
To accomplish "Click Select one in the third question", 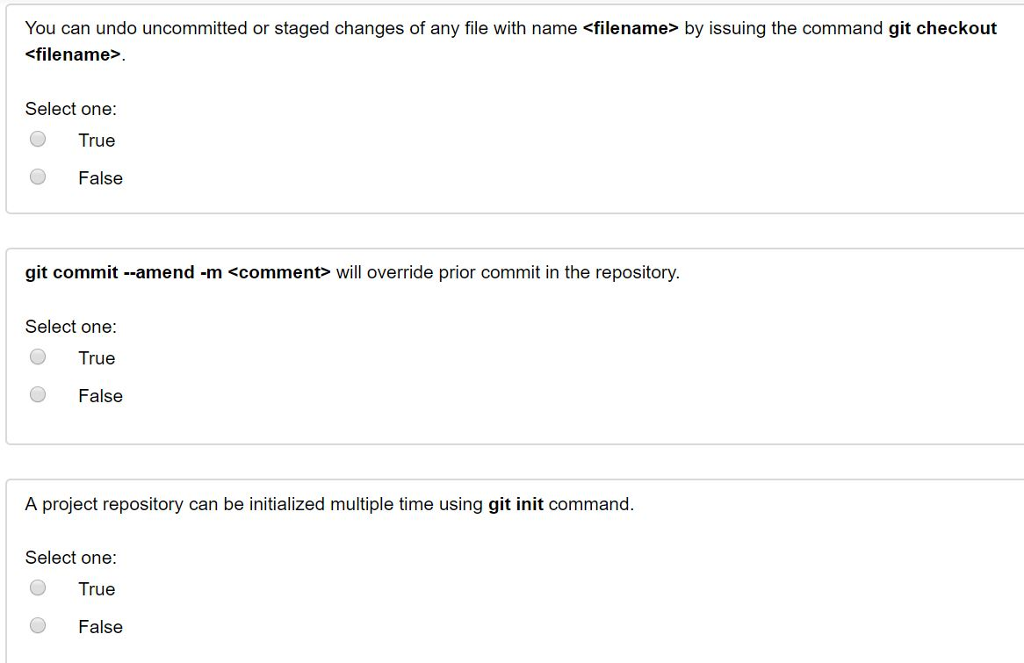I will 70,557.
